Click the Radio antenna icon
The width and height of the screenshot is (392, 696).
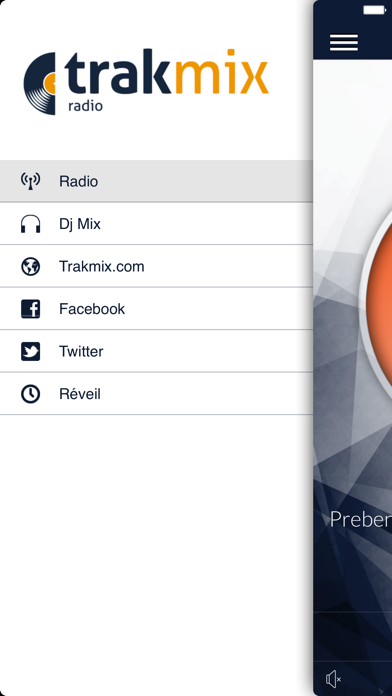coord(31,181)
